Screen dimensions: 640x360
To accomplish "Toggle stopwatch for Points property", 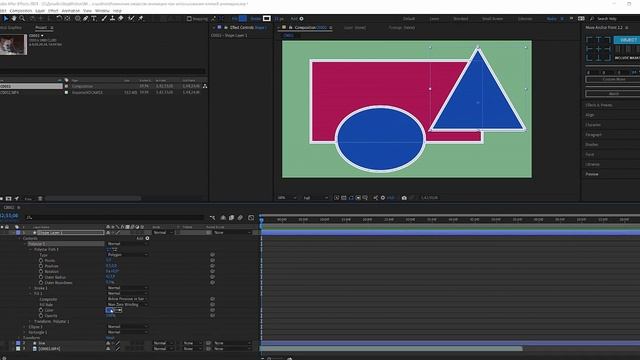I will [41, 260].
